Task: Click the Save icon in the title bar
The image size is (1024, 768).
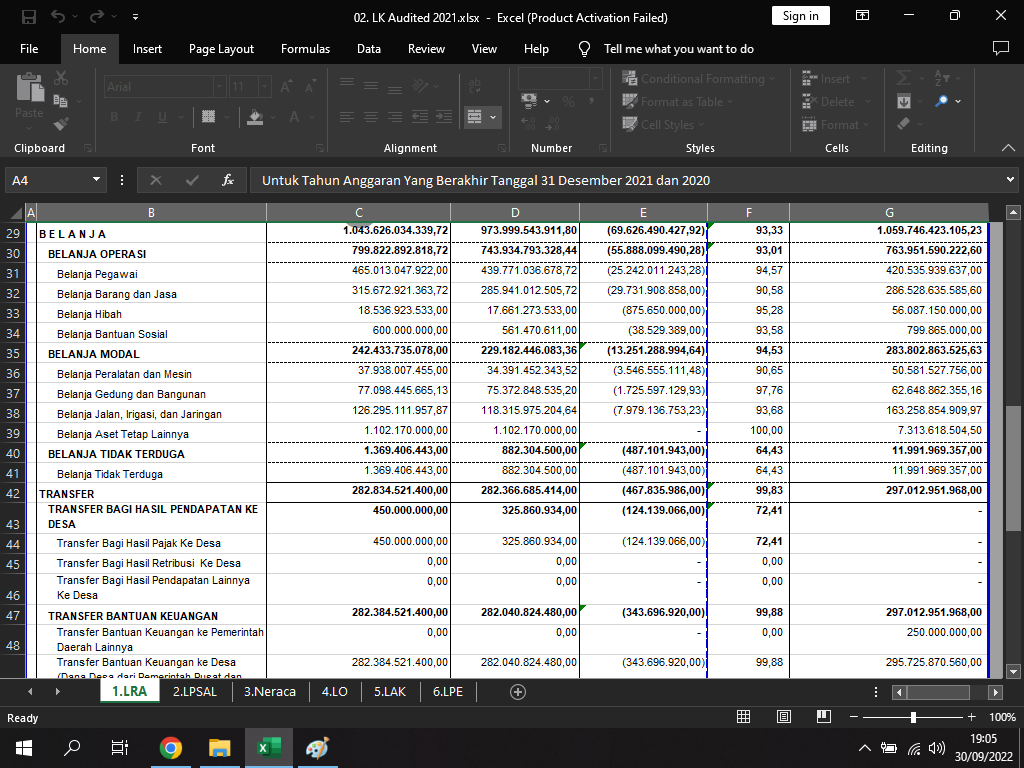Action: tap(28, 17)
